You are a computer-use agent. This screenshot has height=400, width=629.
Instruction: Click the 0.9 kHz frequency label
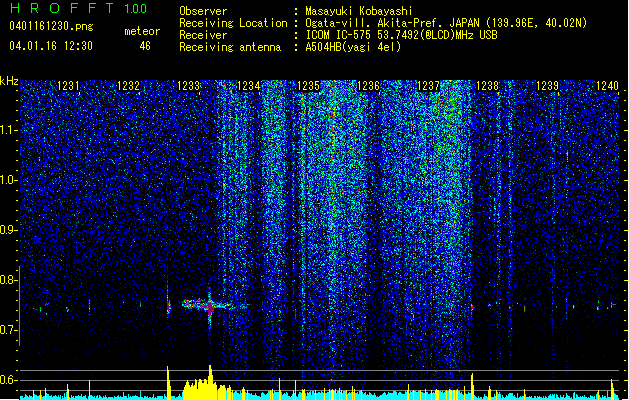pos(9,230)
